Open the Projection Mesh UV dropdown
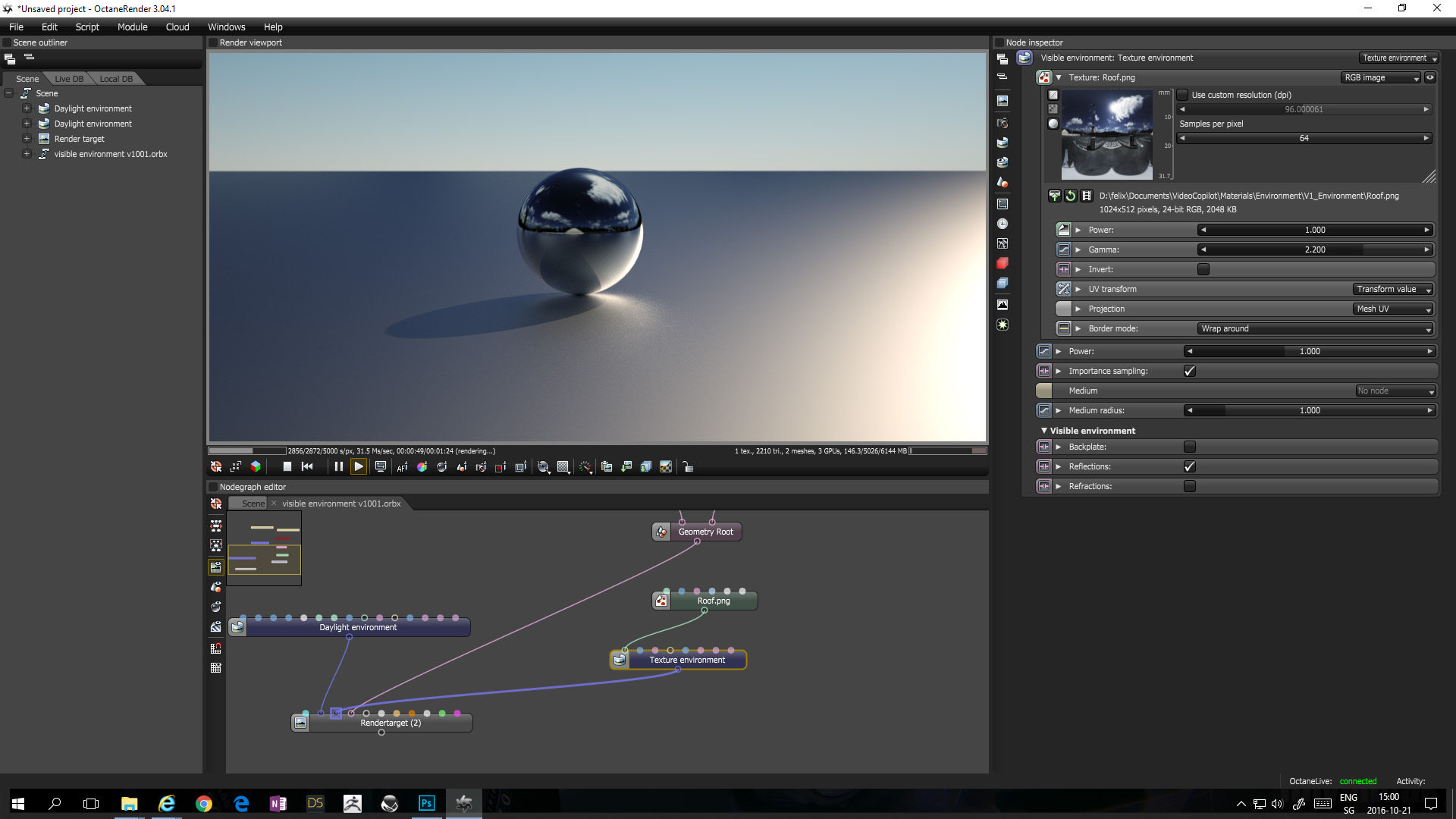 pyautogui.click(x=1393, y=309)
